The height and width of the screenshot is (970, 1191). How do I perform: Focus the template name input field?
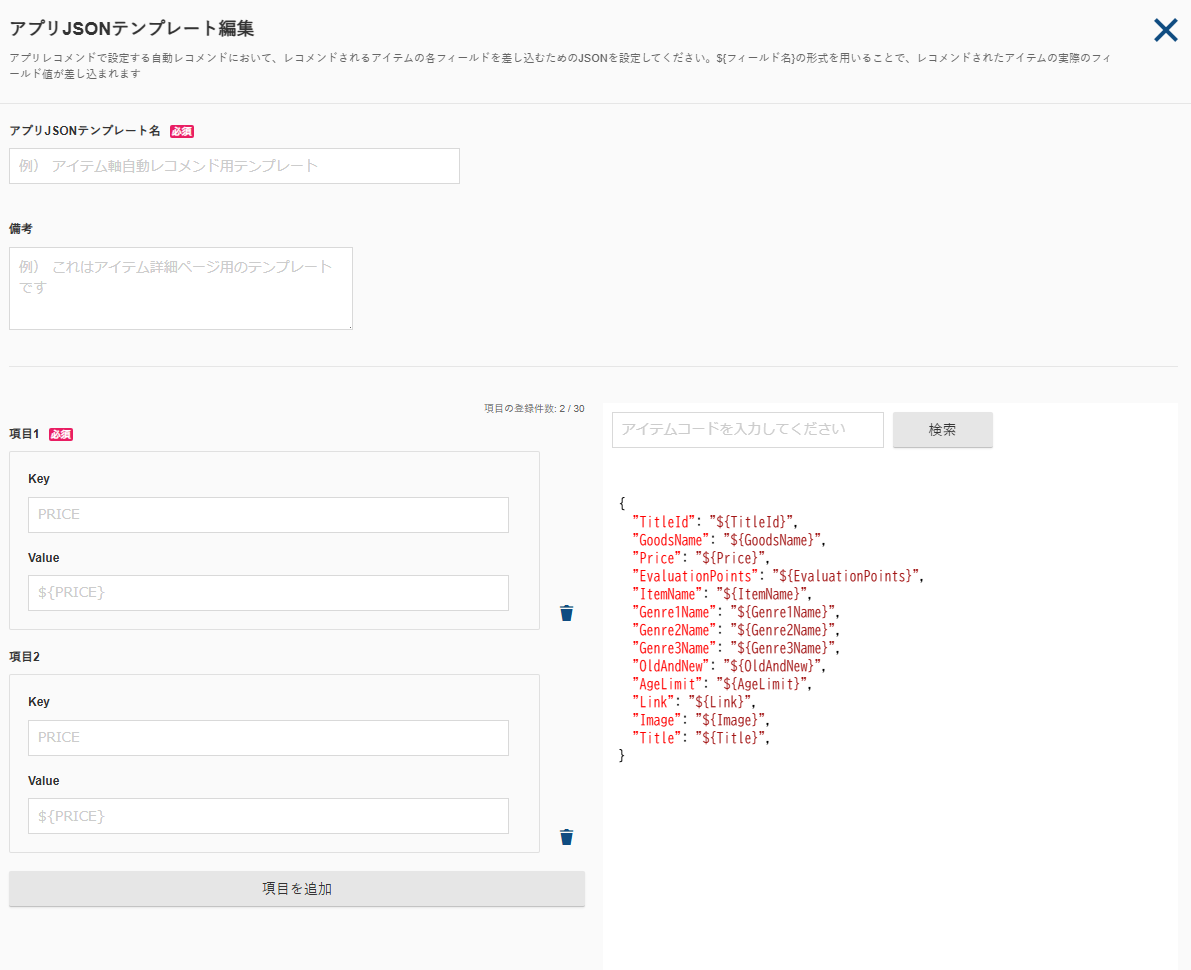[x=234, y=166]
